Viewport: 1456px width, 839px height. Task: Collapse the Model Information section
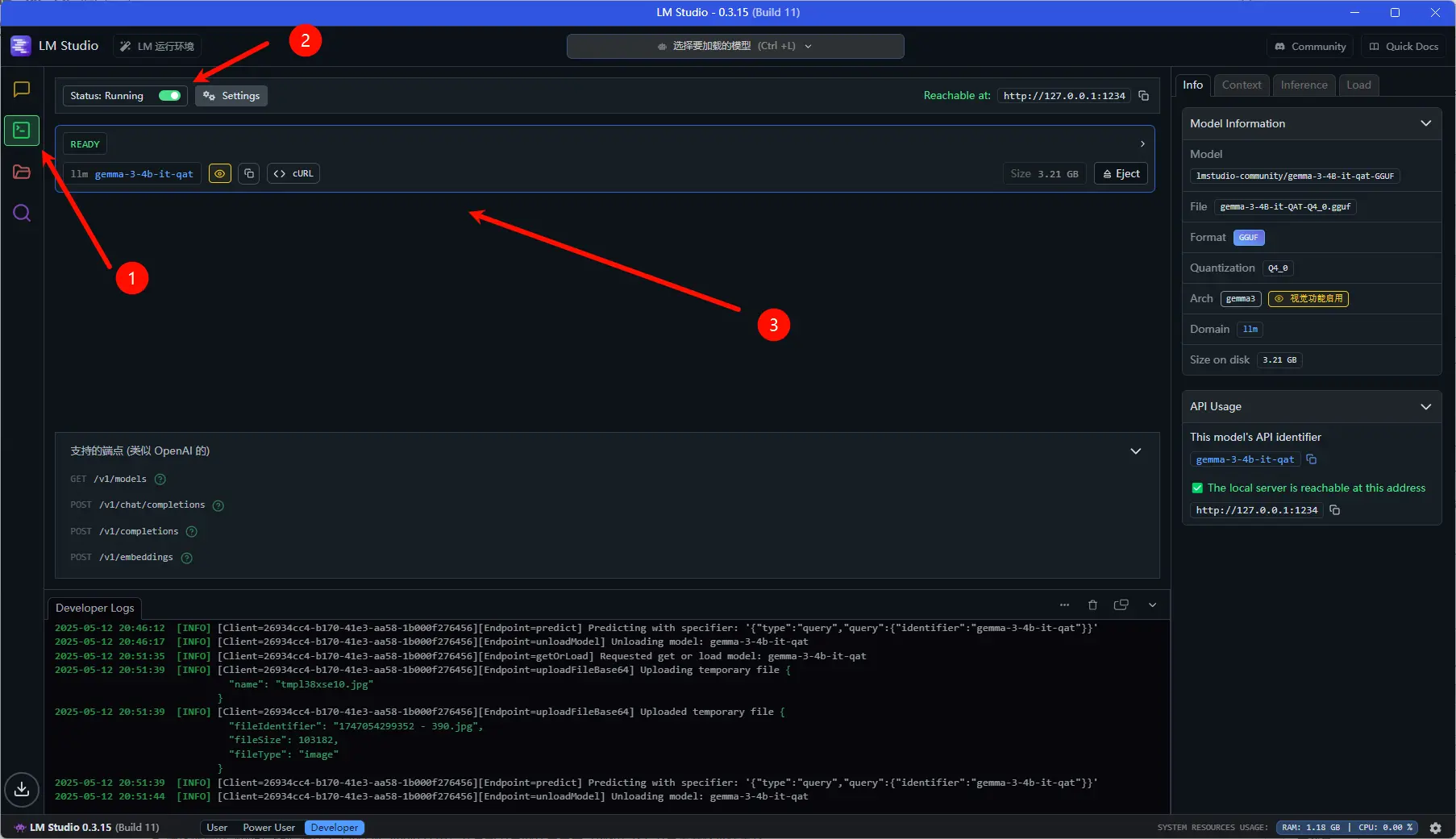tap(1425, 124)
